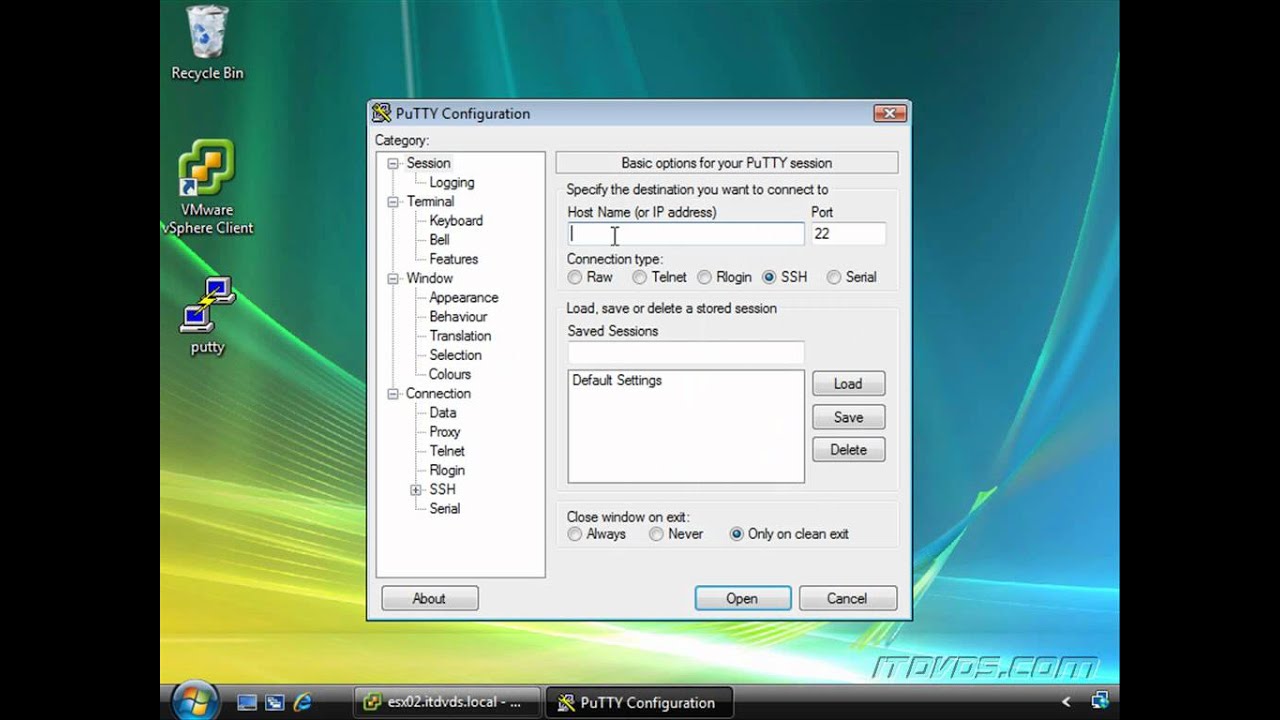The width and height of the screenshot is (1280, 720).
Task: Open Keyboard settings category
Action: click(456, 220)
